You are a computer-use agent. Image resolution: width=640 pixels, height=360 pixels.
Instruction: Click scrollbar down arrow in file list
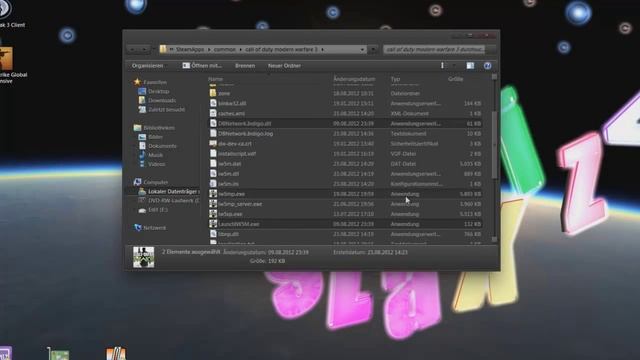(494, 240)
